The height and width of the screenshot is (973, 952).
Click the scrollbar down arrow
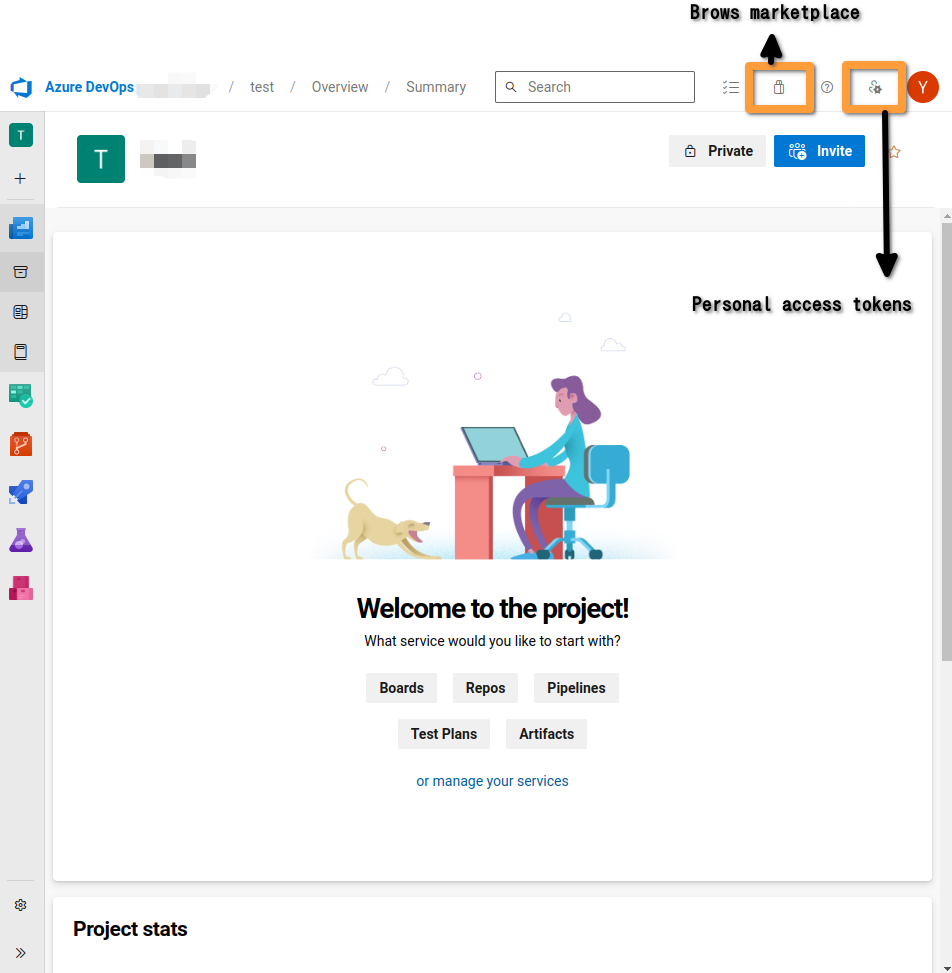pyautogui.click(x=946, y=967)
